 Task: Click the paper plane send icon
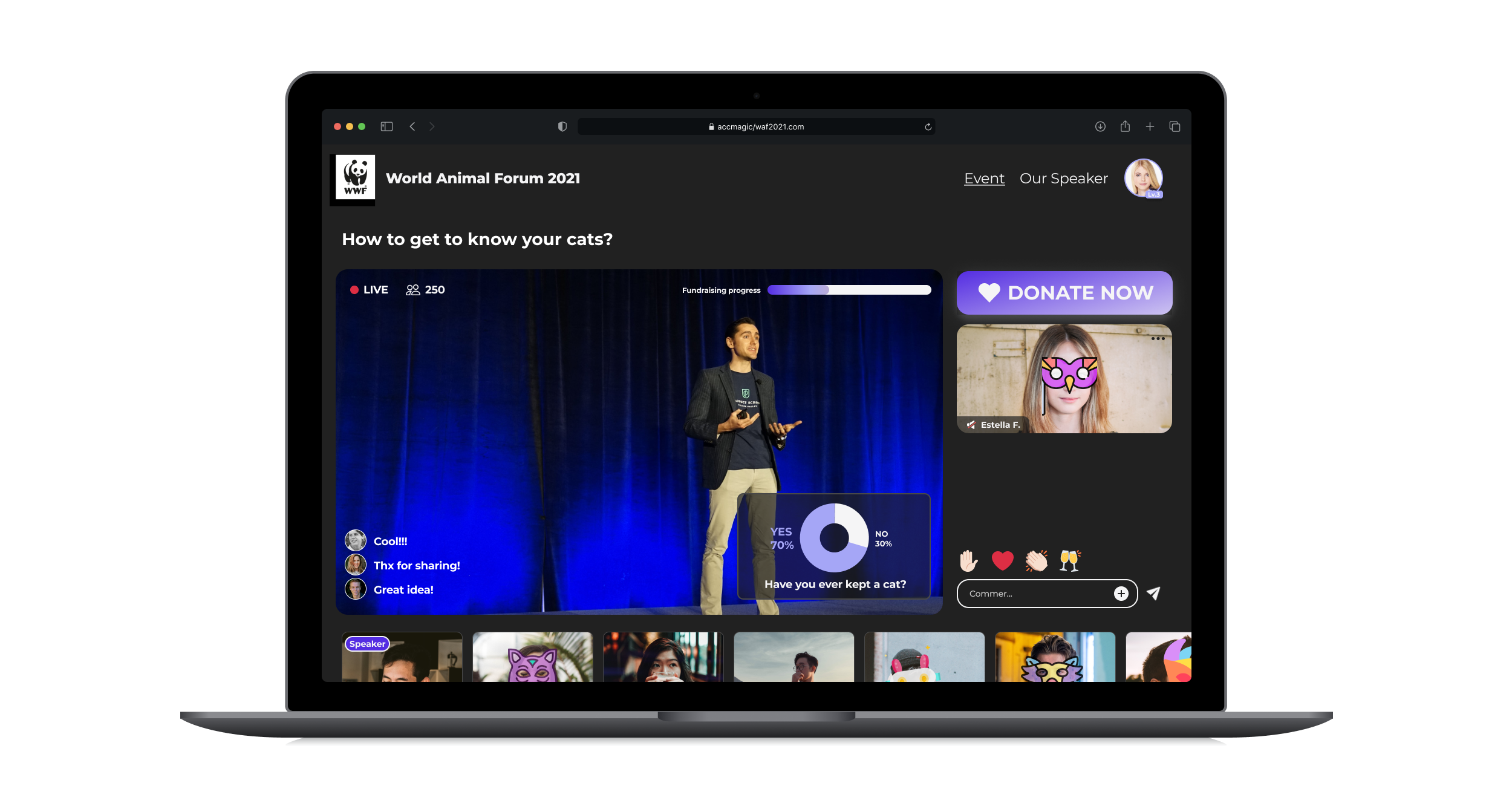point(1153,593)
